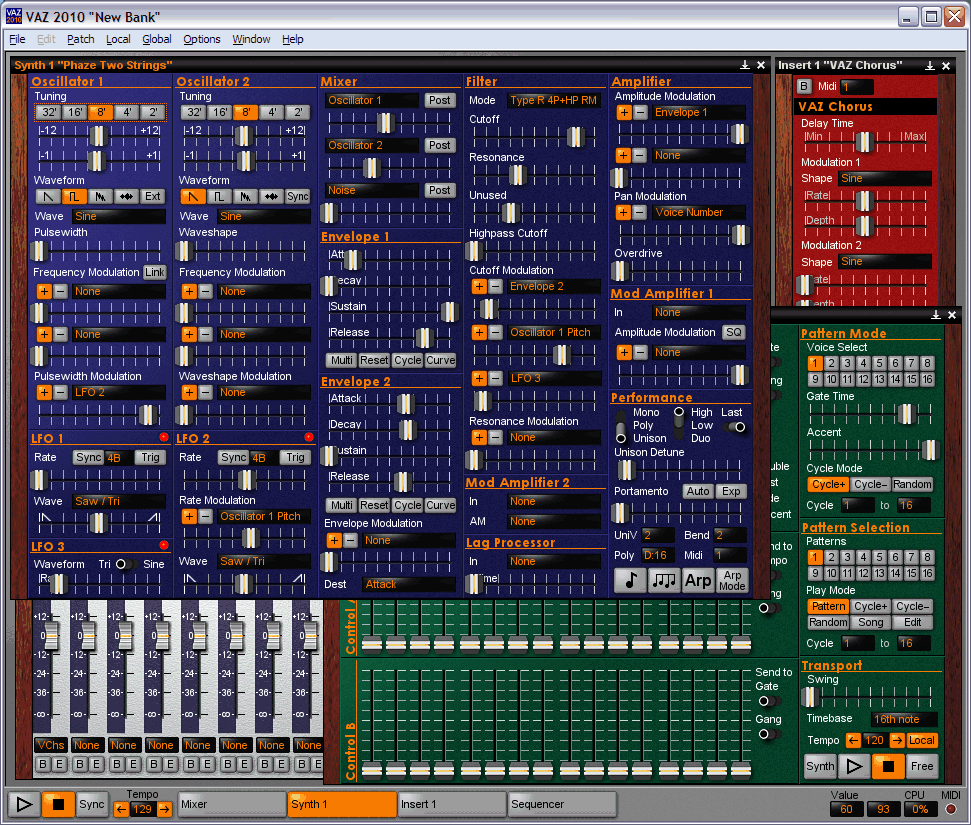Adjust Filter Cutoff slider handle
Image resolution: width=971 pixels, height=825 pixels.
(x=575, y=137)
